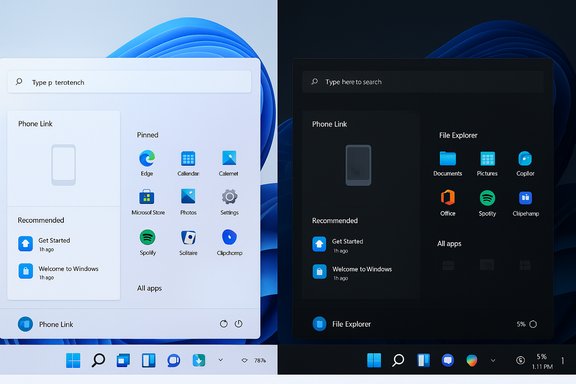
Task: Click the Recommended heading in dark menu
Action: tap(335, 220)
